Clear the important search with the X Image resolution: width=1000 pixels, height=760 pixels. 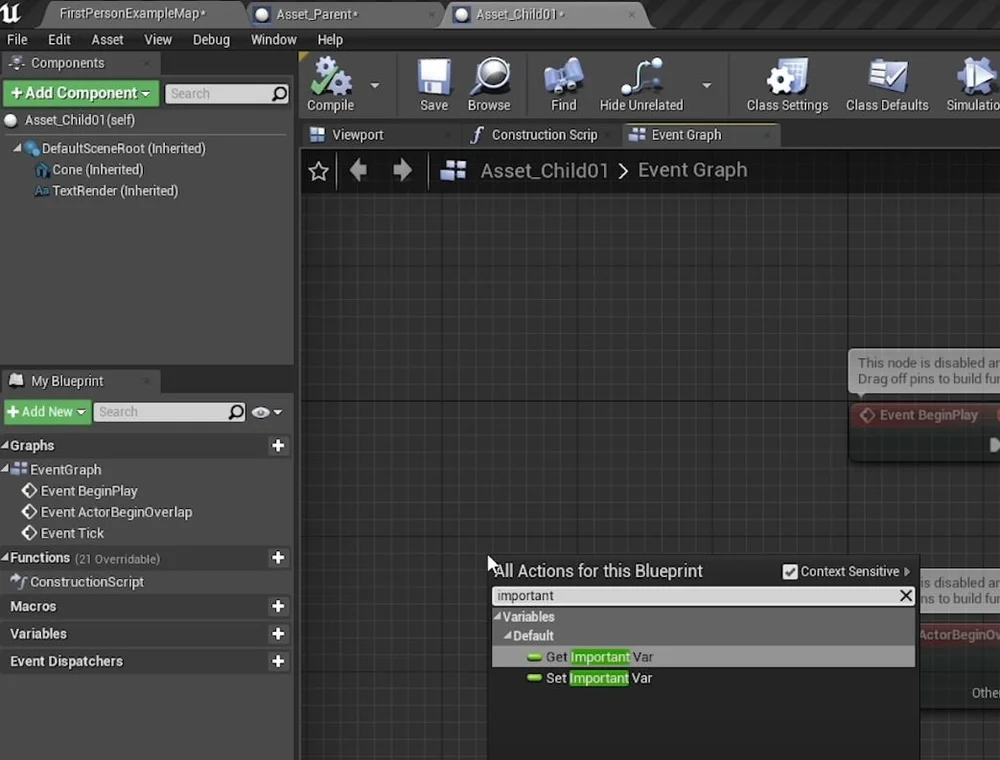905,595
